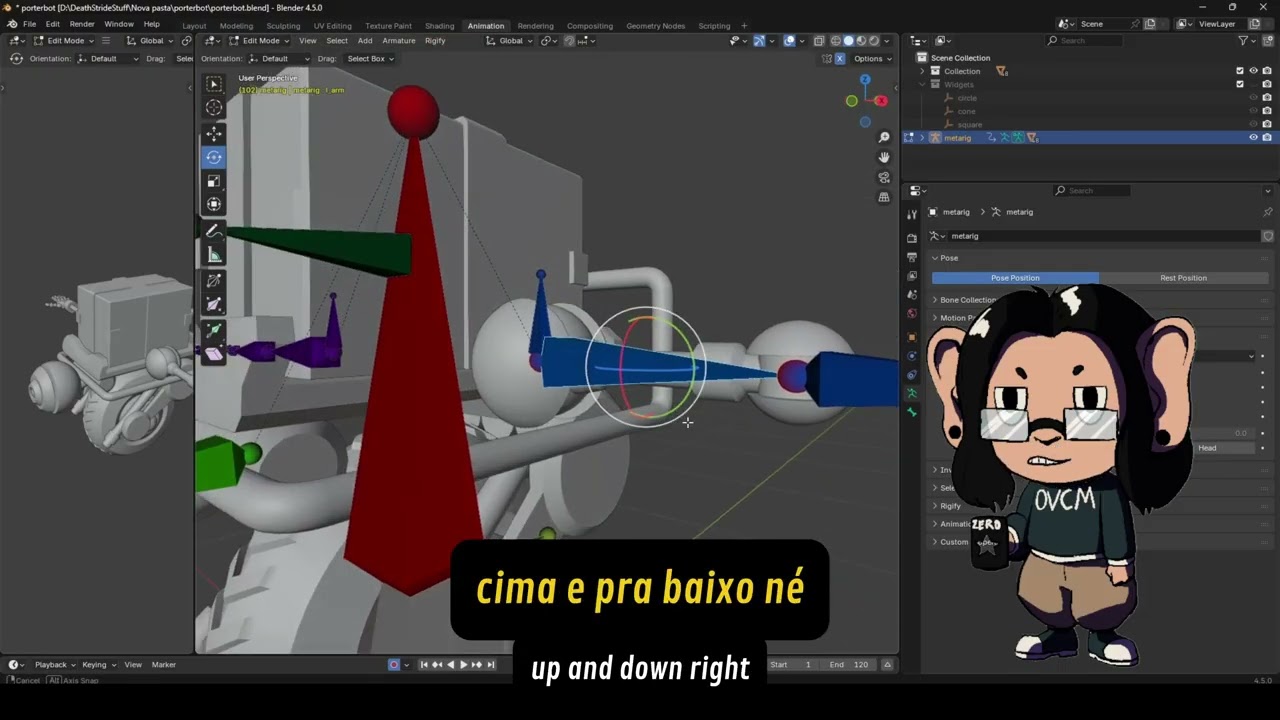Select the Cursor tool
The height and width of the screenshot is (720, 1280).
click(x=214, y=108)
